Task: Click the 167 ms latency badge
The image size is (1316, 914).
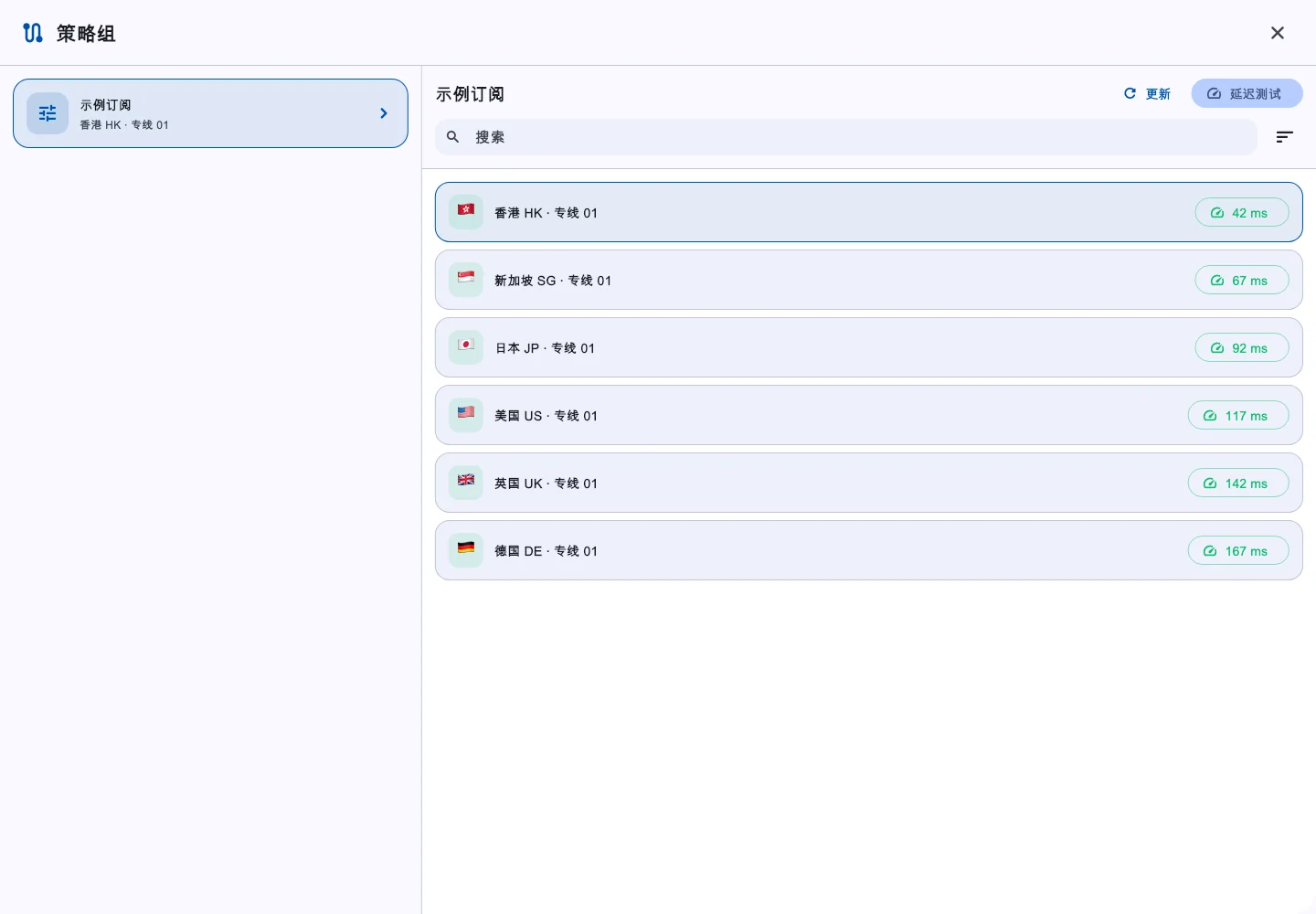Action: (1238, 550)
